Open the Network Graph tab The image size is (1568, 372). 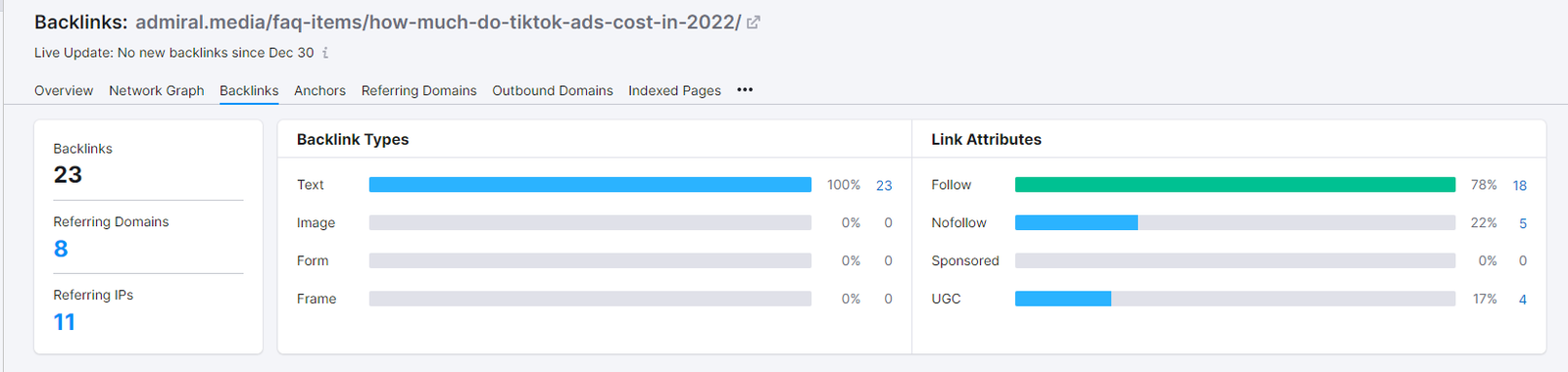coord(157,90)
